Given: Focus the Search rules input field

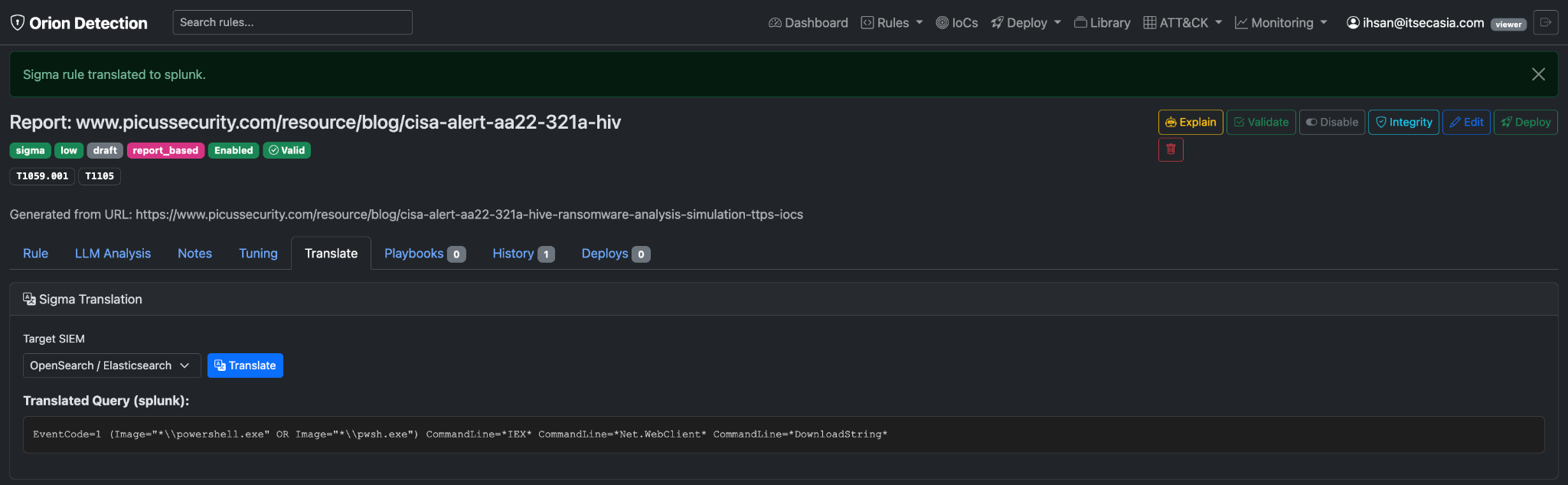Looking at the screenshot, I should 292,22.
